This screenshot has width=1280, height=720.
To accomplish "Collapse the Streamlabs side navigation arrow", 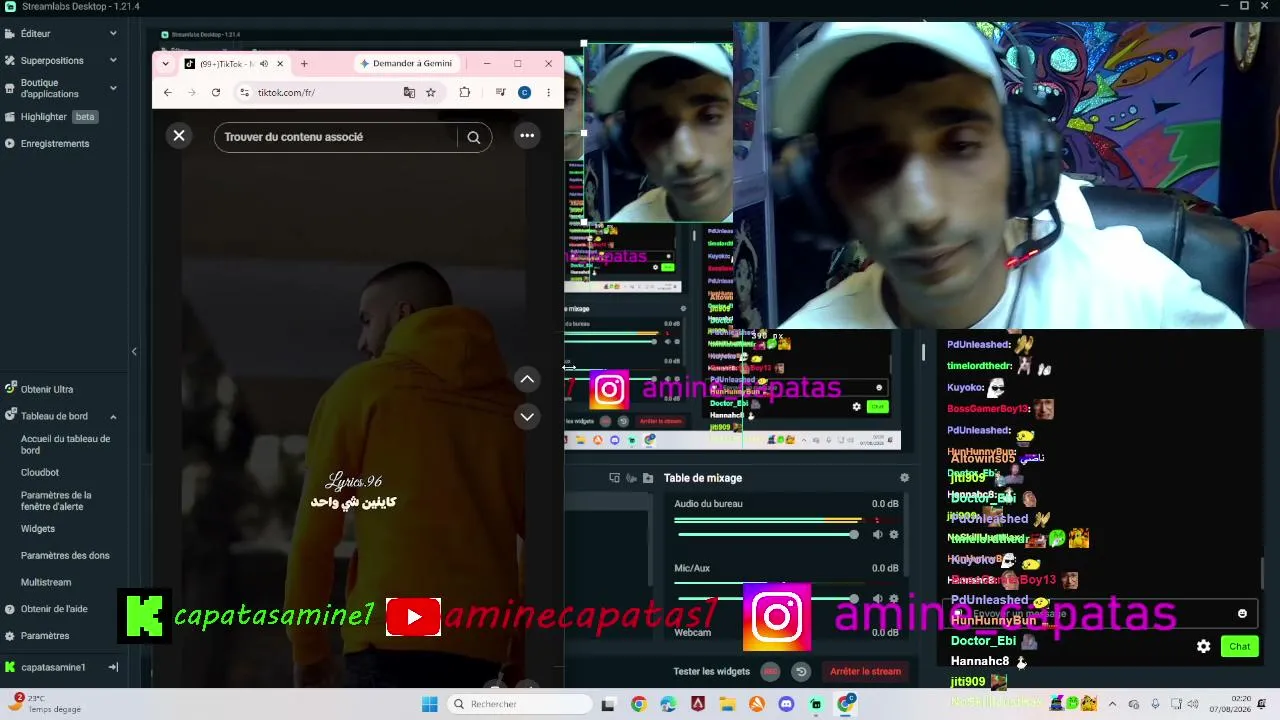I will [134, 351].
